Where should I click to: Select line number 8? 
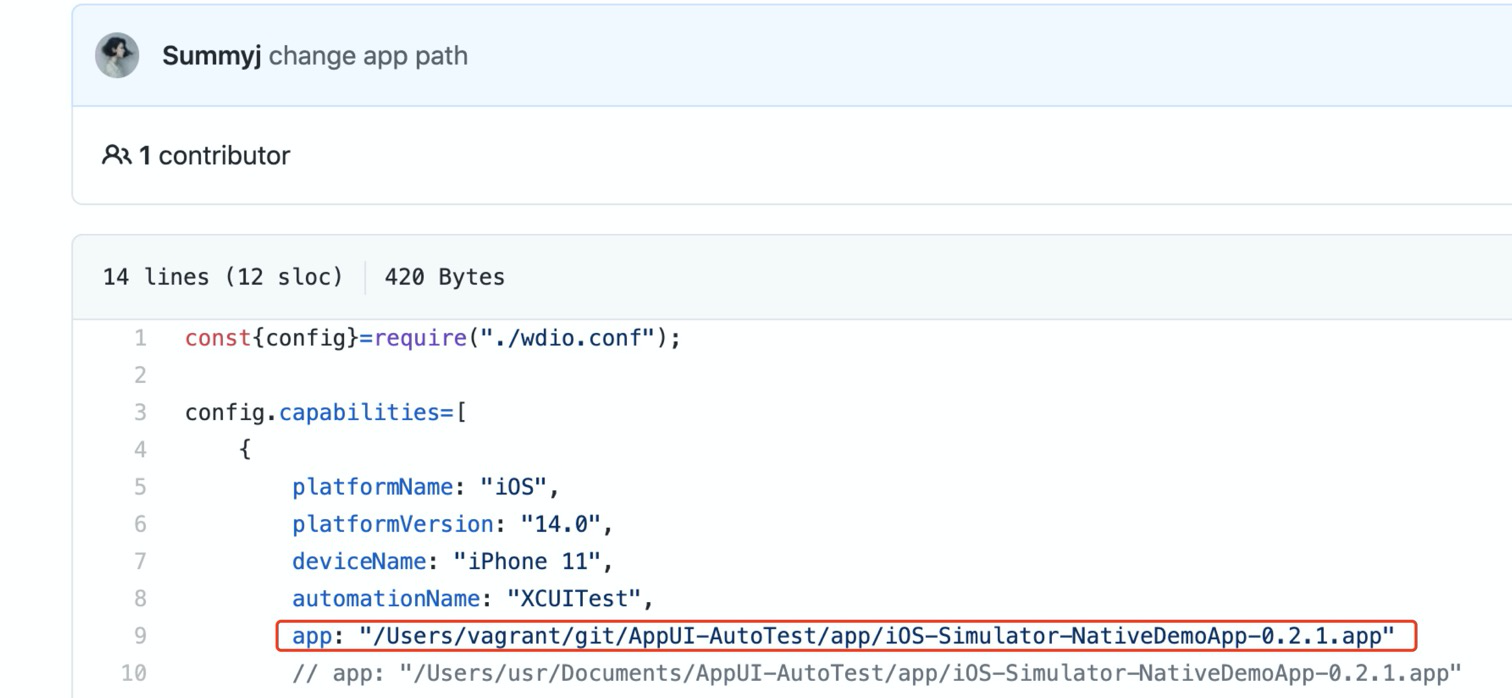(140, 598)
